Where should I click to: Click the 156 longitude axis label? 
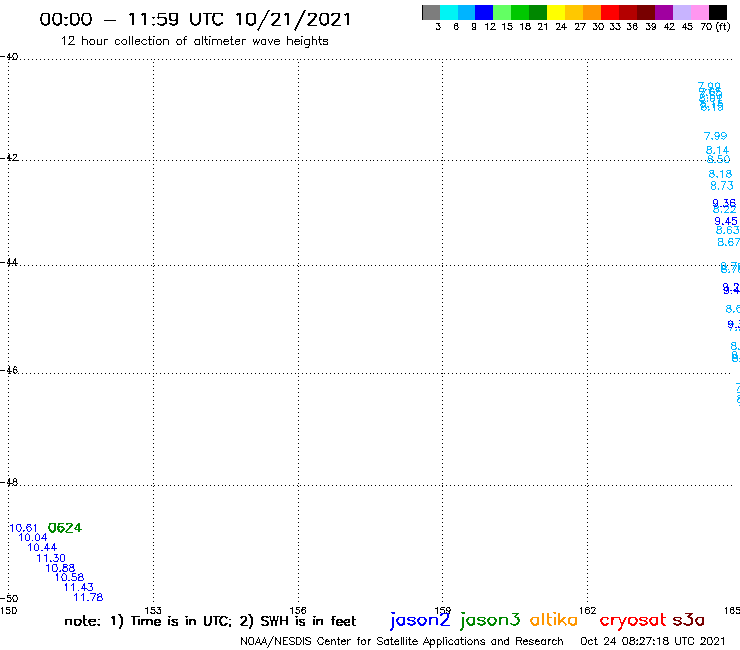click(x=298, y=610)
